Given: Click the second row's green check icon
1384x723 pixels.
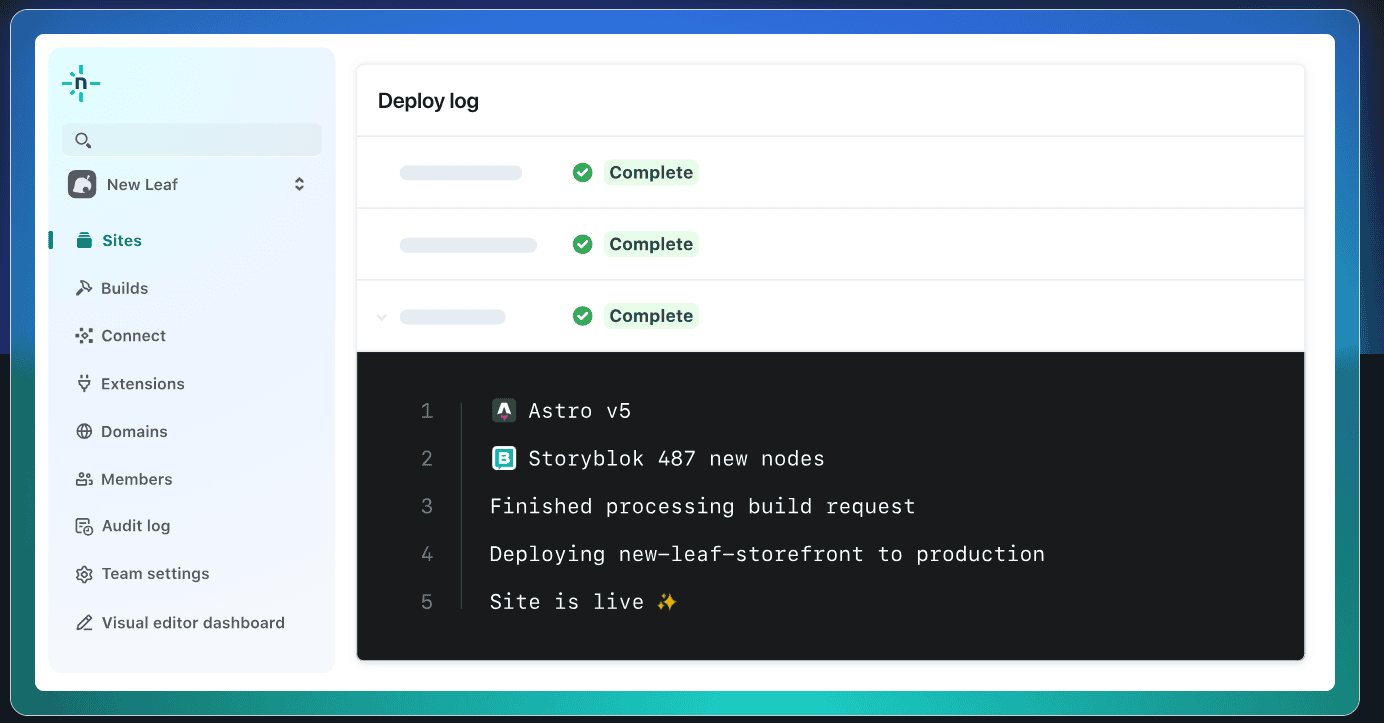Looking at the screenshot, I should pos(582,244).
